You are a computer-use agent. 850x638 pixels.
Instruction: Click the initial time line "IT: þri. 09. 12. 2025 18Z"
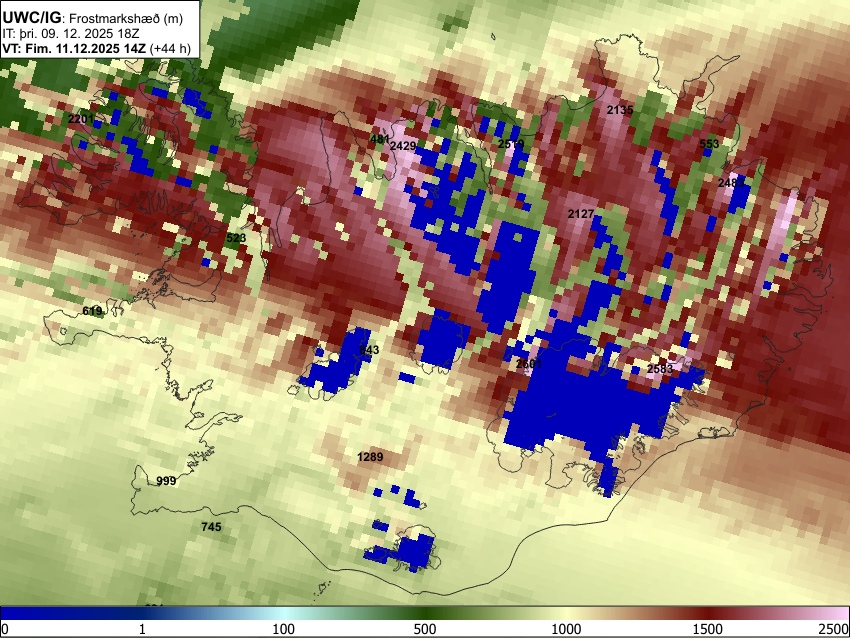(70, 34)
